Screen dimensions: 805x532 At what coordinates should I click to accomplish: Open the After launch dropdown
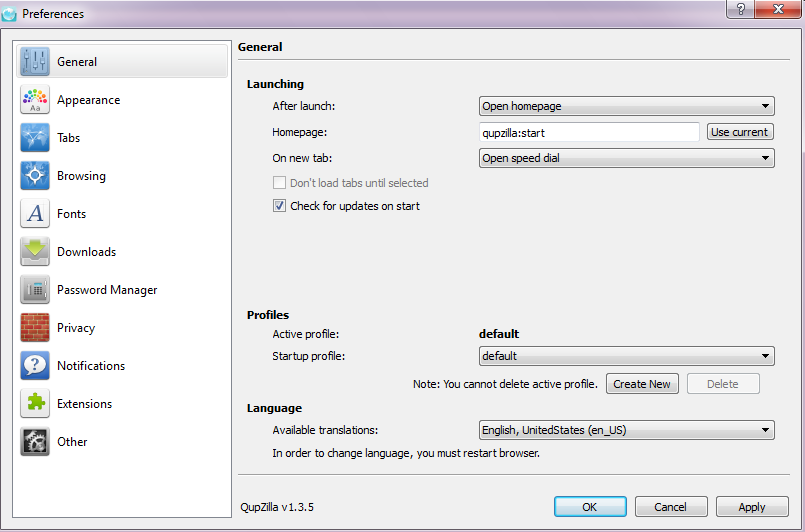tap(626, 106)
